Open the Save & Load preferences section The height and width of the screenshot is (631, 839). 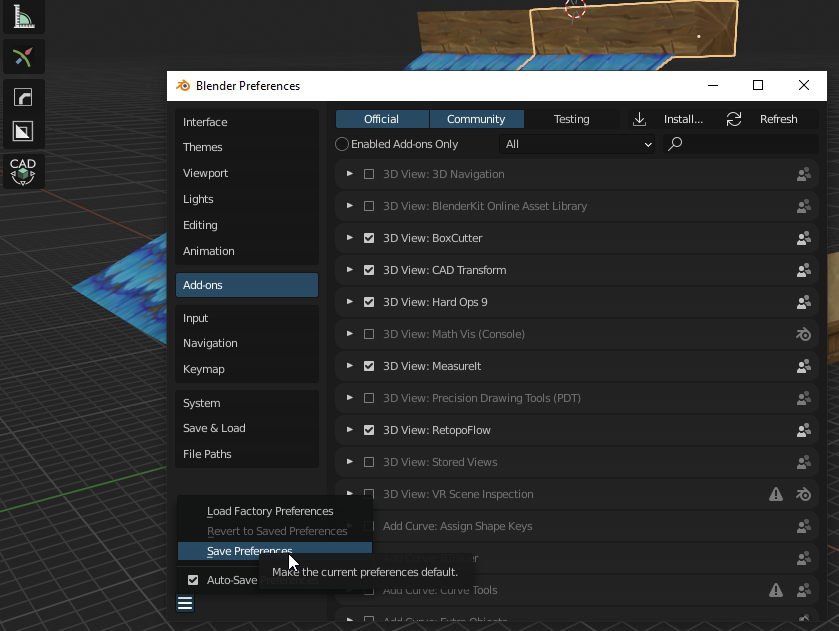tap(247, 428)
